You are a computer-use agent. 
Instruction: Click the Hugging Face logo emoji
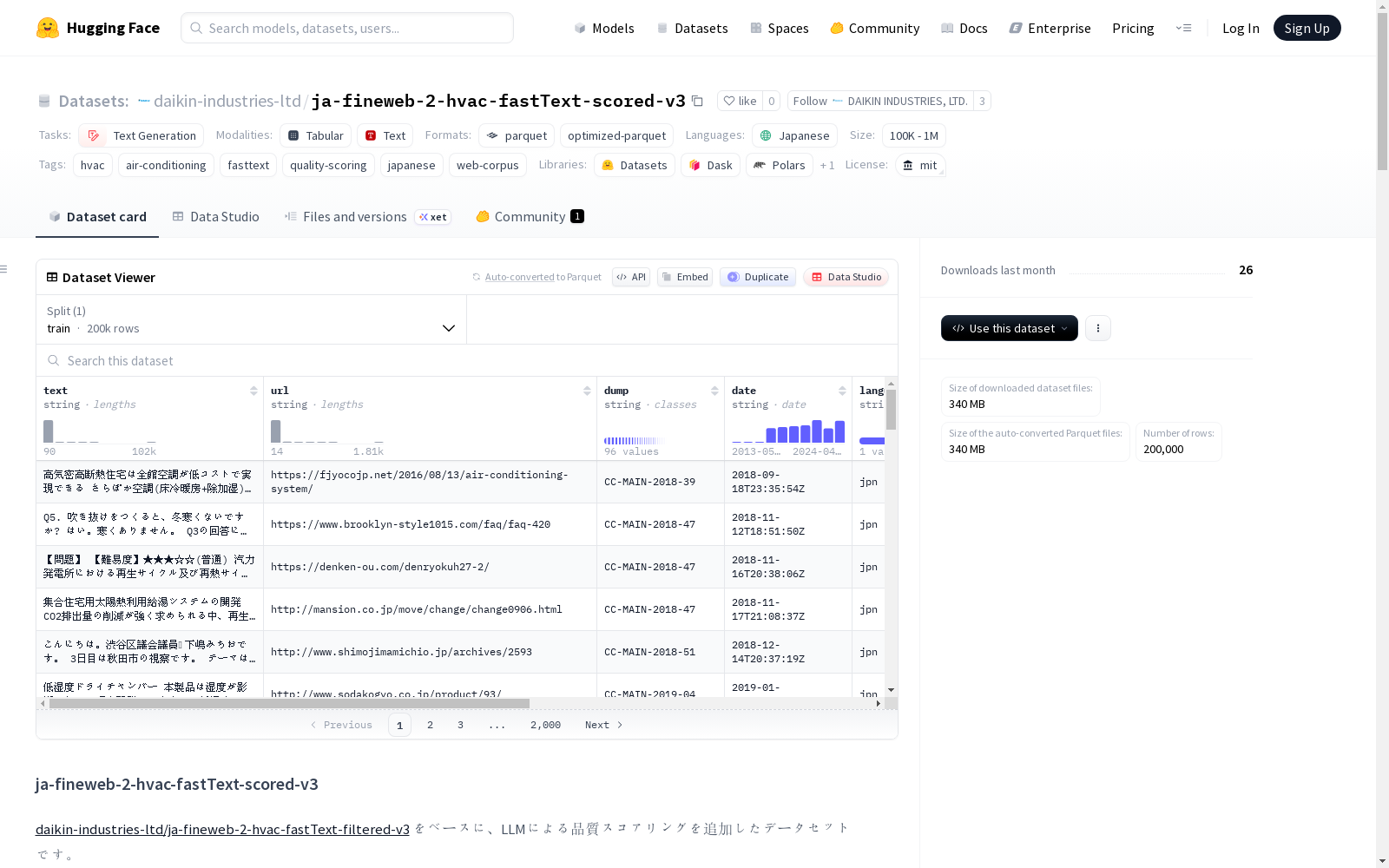coord(48,28)
